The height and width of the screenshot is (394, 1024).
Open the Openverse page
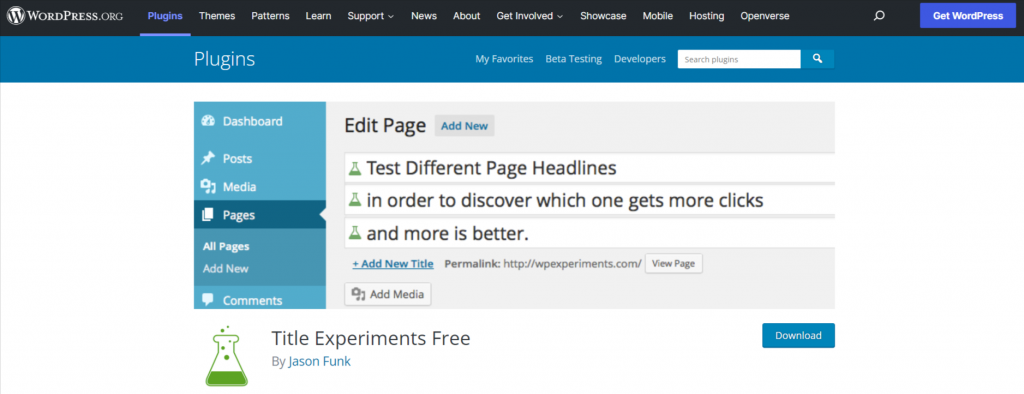765,16
